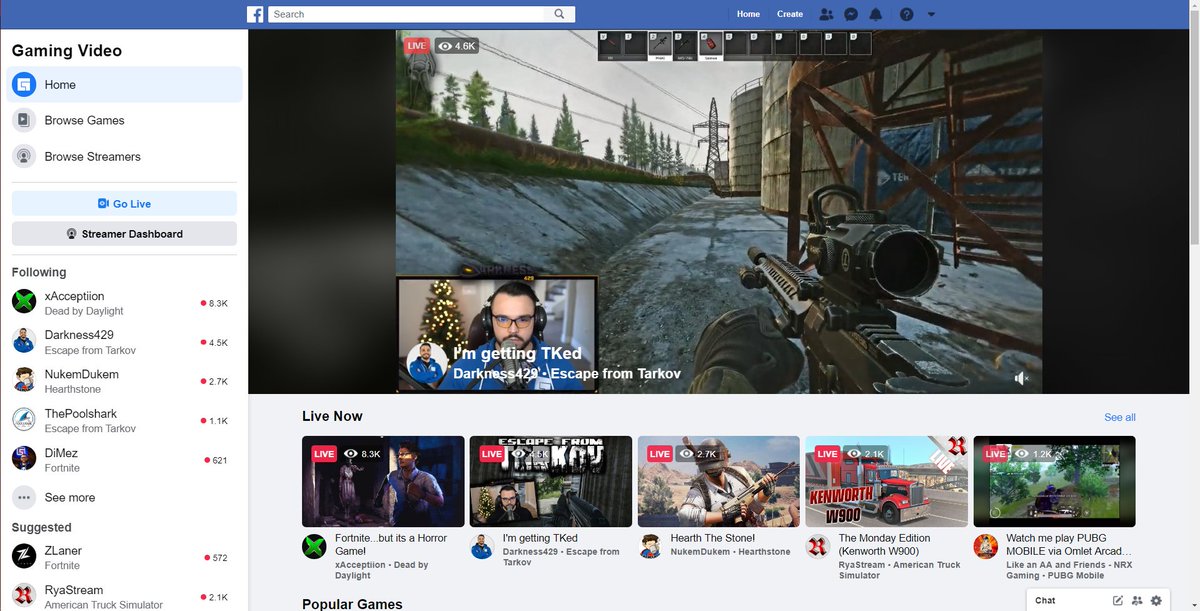Open Create in top navigation bar
The width and height of the screenshot is (1200, 611).
pos(790,14)
